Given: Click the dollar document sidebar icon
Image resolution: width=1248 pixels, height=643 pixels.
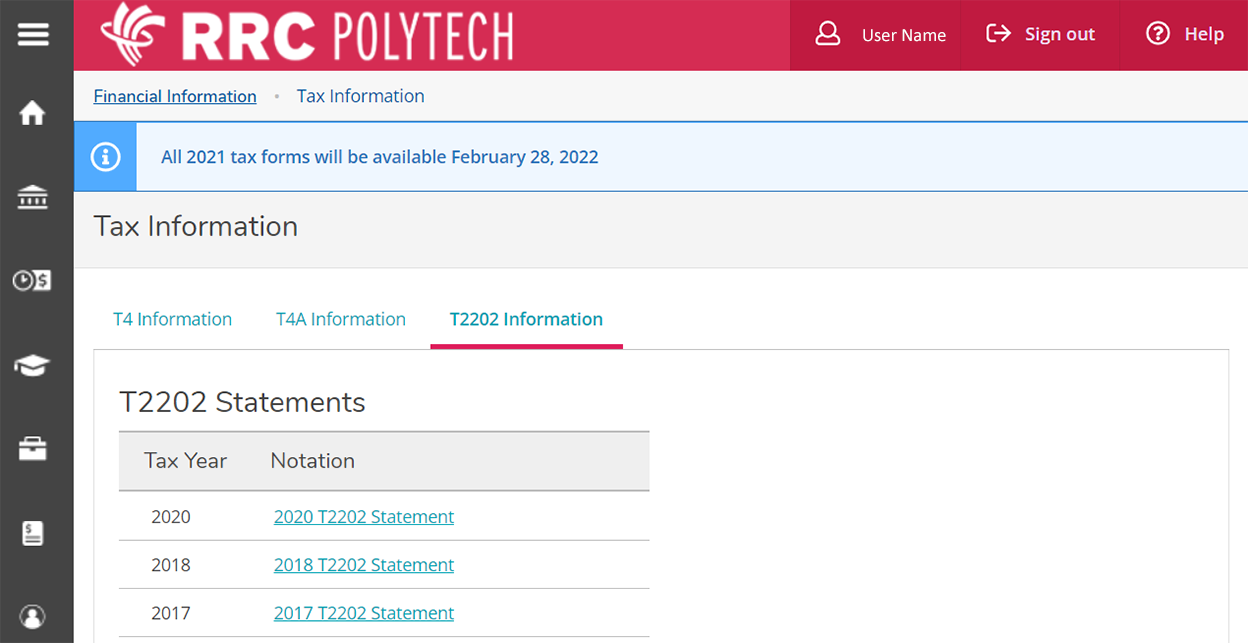Looking at the screenshot, I should (33, 534).
